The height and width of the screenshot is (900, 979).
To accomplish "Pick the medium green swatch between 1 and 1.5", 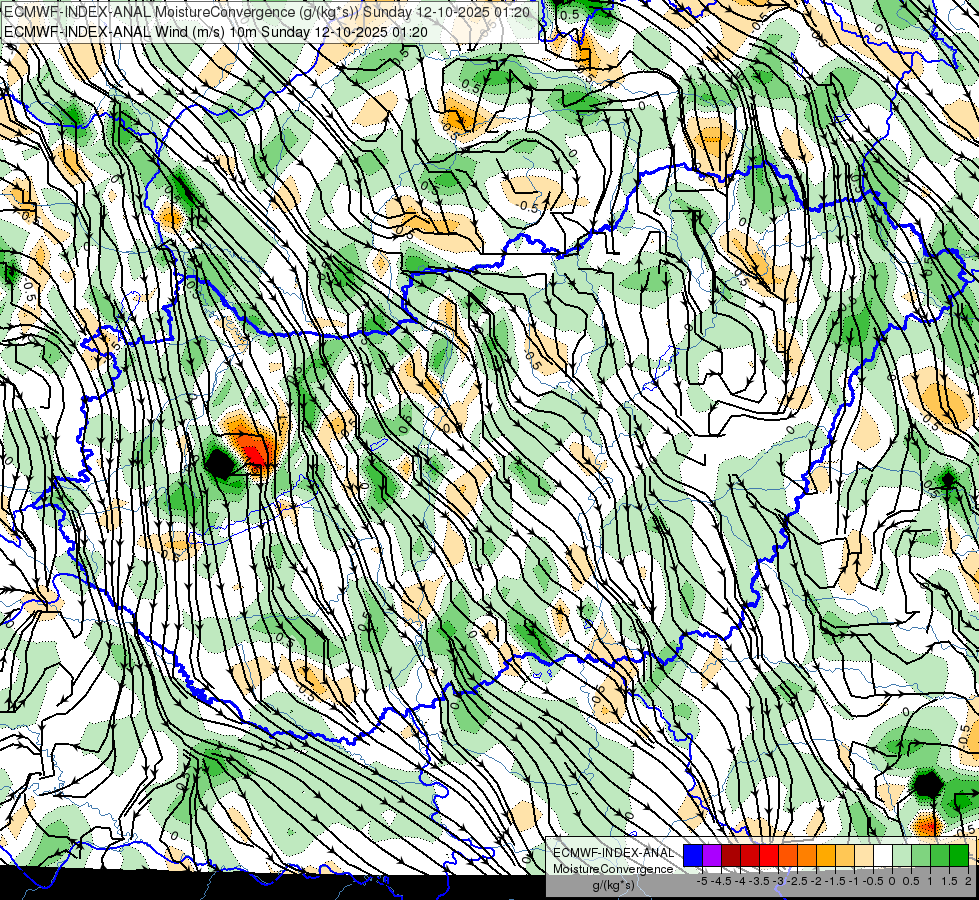I will pyautogui.click(x=940, y=856).
